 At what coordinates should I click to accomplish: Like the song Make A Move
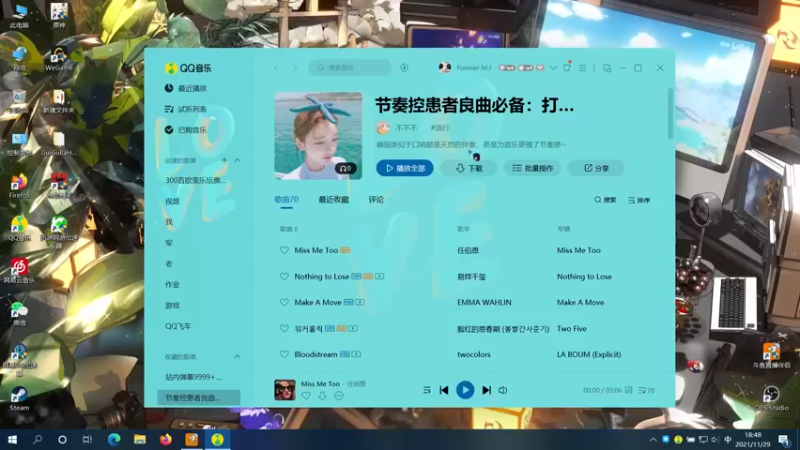284,303
